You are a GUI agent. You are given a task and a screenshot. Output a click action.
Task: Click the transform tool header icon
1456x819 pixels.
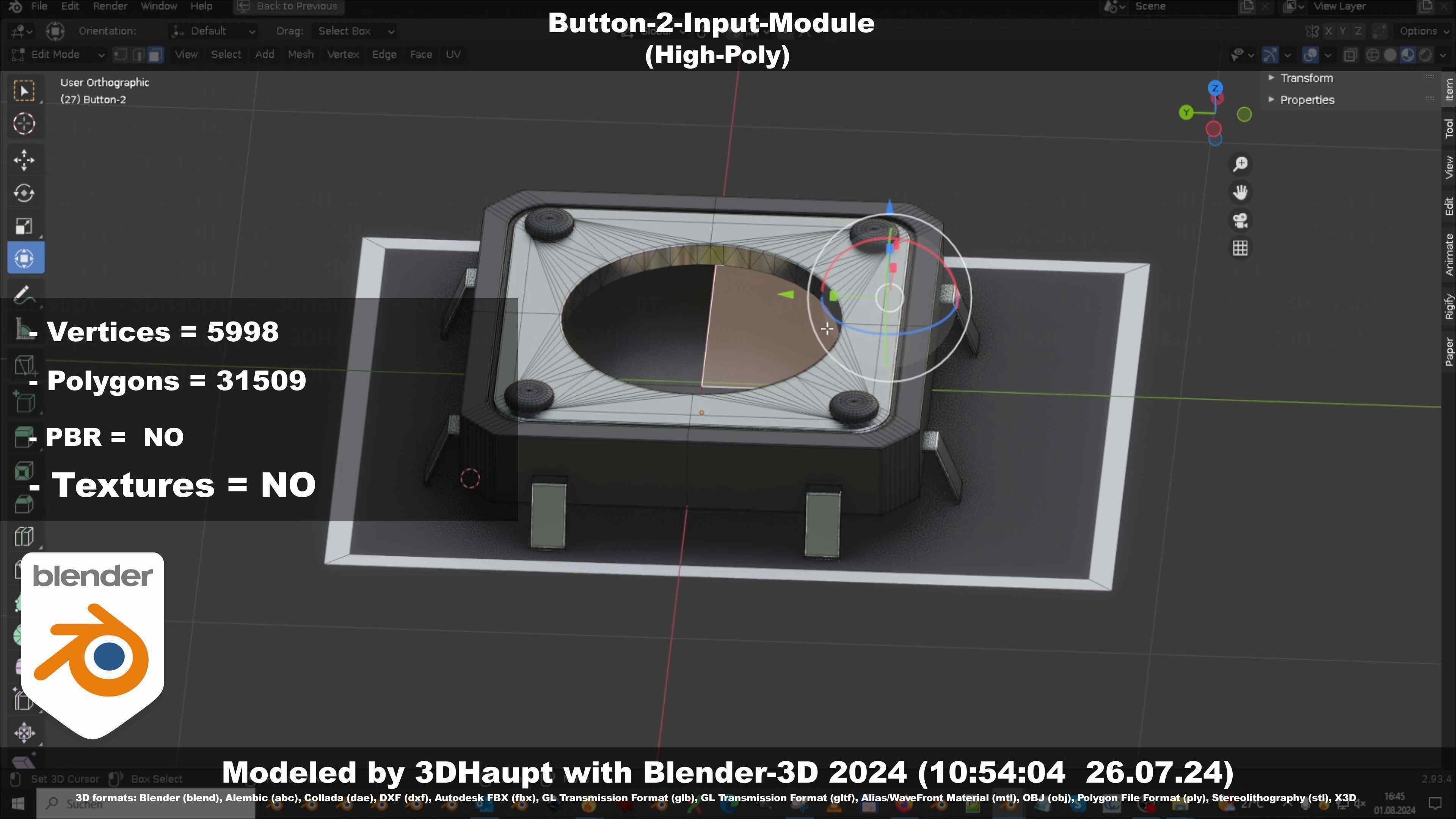pyautogui.click(x=55, y=31)
